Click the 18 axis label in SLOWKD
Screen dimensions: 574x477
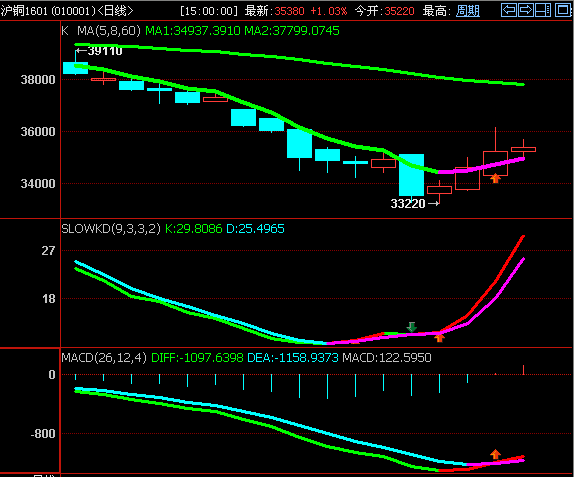pos(48,299)
